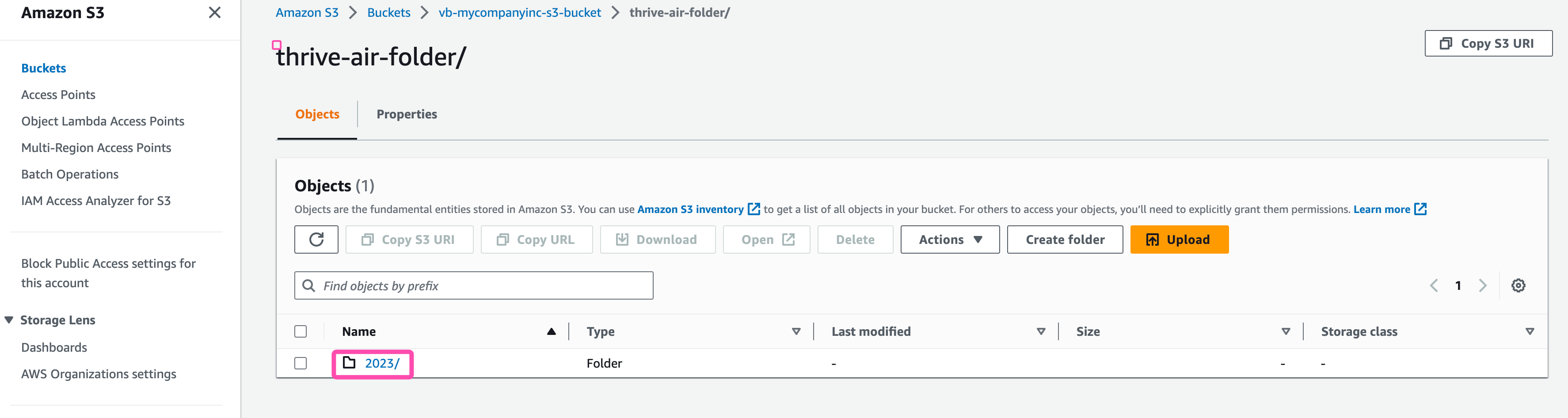Sort by Size column arrow
The image size is (1568, 418).
[1286, 331]
